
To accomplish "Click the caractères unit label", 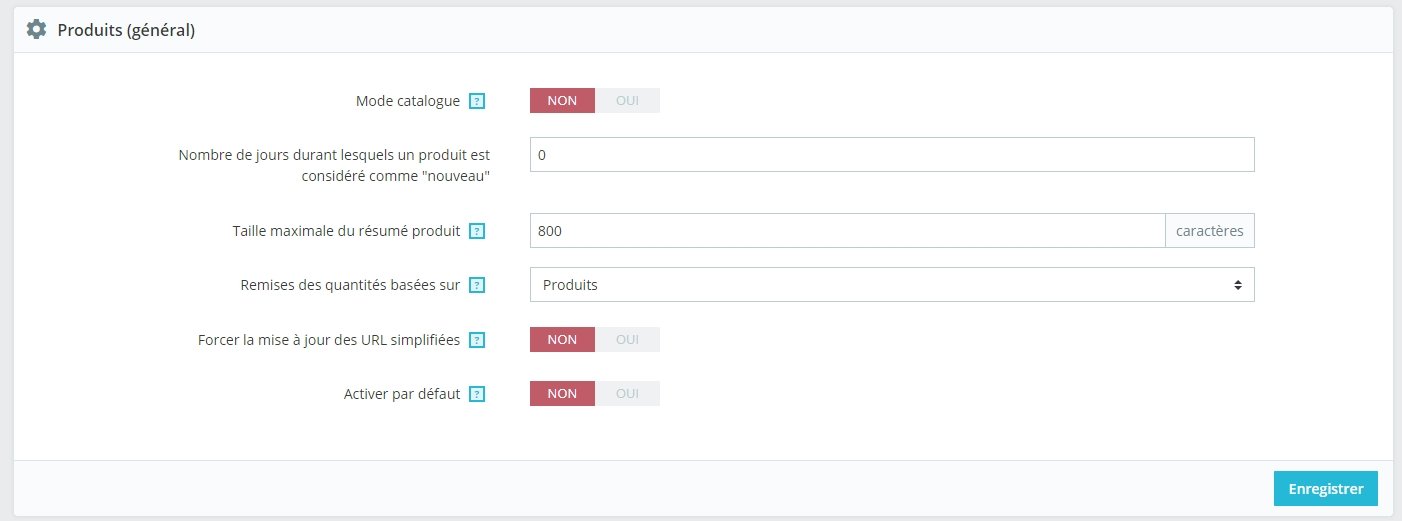I will pyautogui.click(x=1210, y=231).
